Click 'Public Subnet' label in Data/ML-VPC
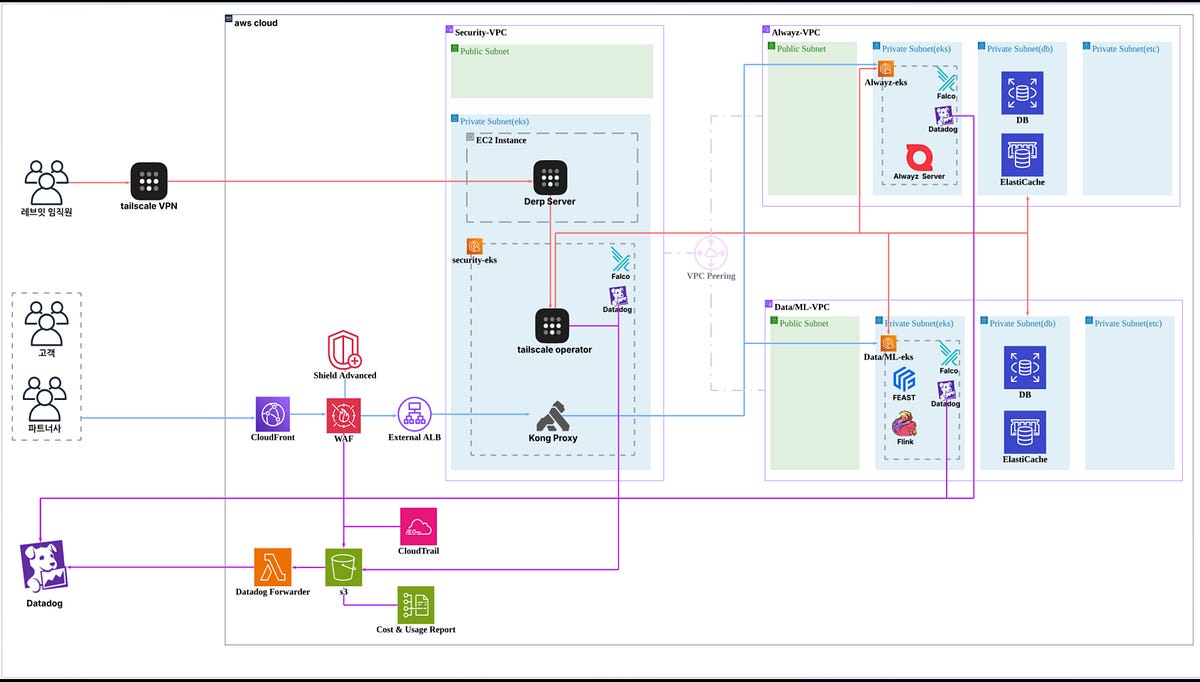 point(804,323)
